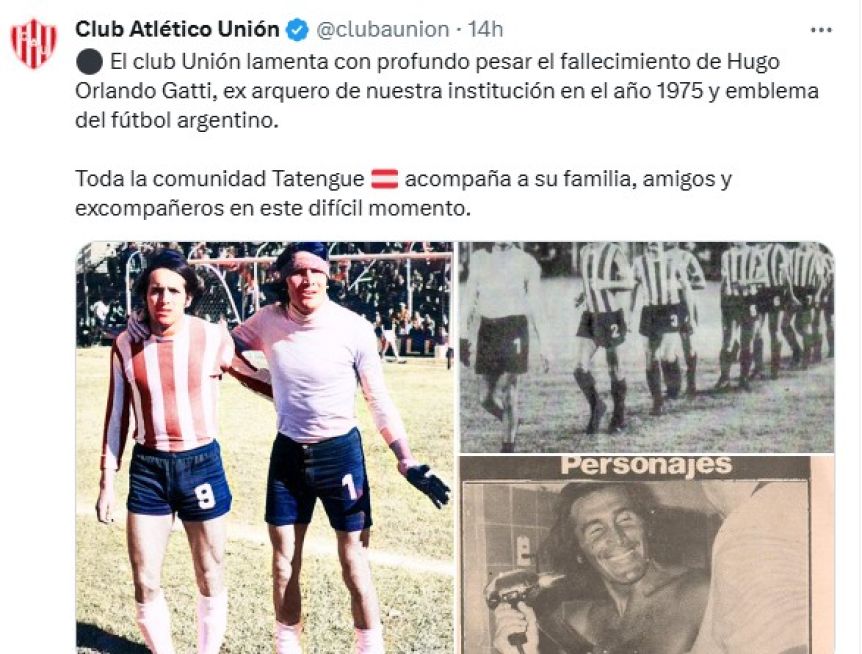Click the tweet text mentioning Hugo Orlando Gatti
Image resolution: width=862 pixels, height=654 pixels.
point(446,91)
